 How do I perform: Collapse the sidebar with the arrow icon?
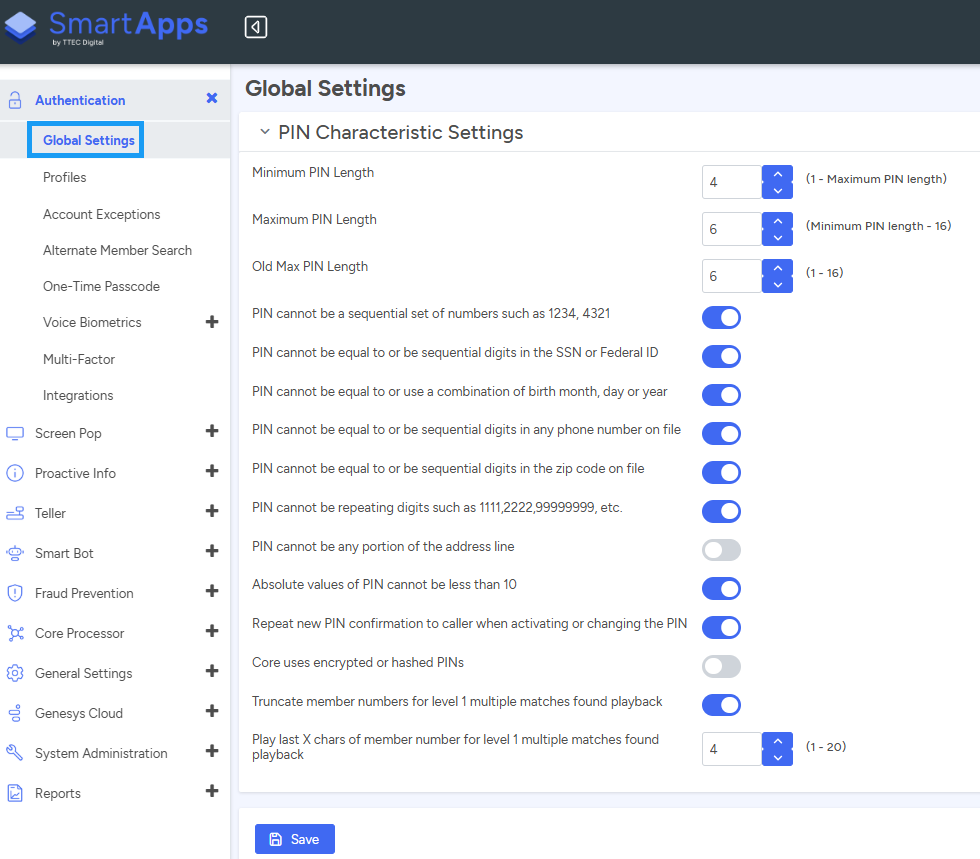coord(256,27)
